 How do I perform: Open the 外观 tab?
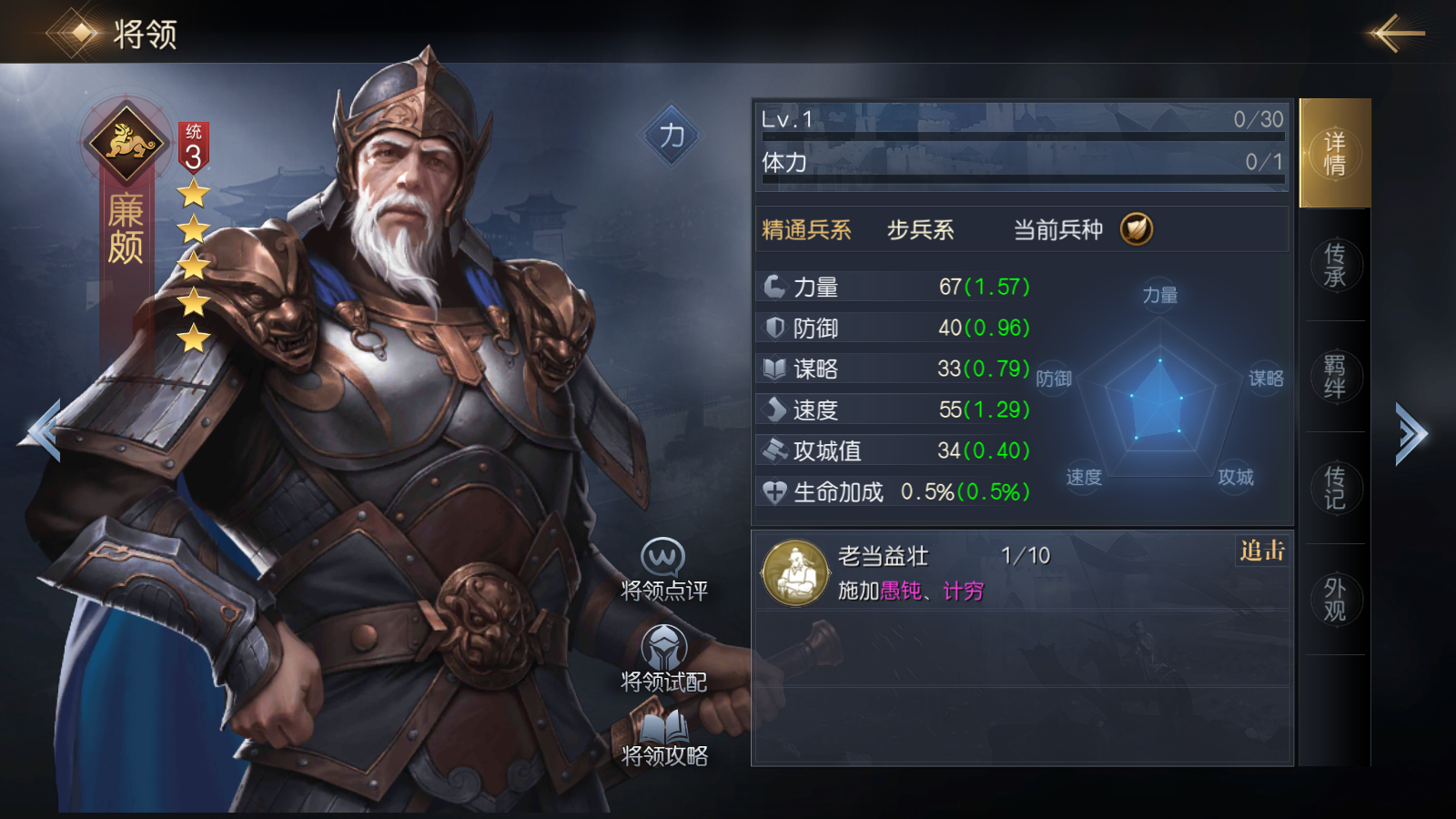1334,599
